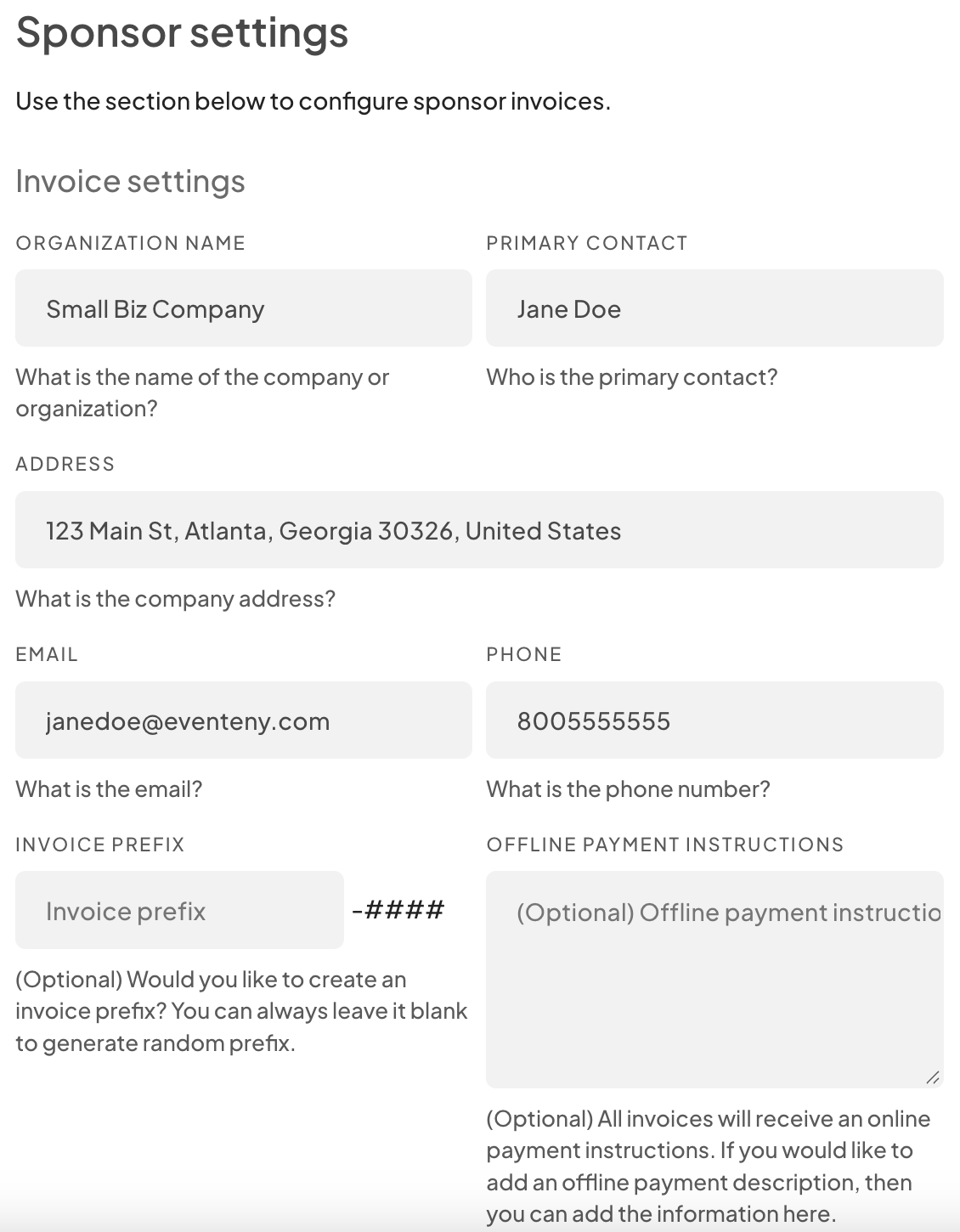The height and width of the screenshot is (1232, 960).
Task: Focus the Primary Contact field with Jane Doe
Action: click(714, 308)
